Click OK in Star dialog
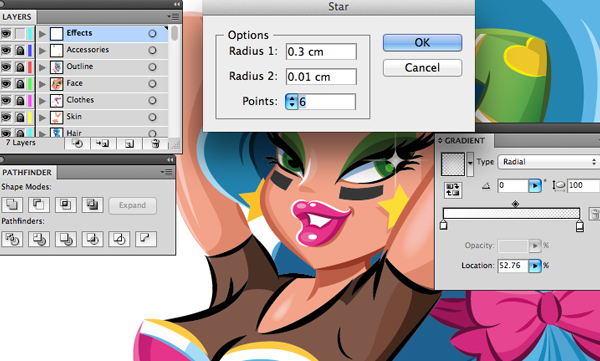600x361 pixels. (x=422, y=42)
